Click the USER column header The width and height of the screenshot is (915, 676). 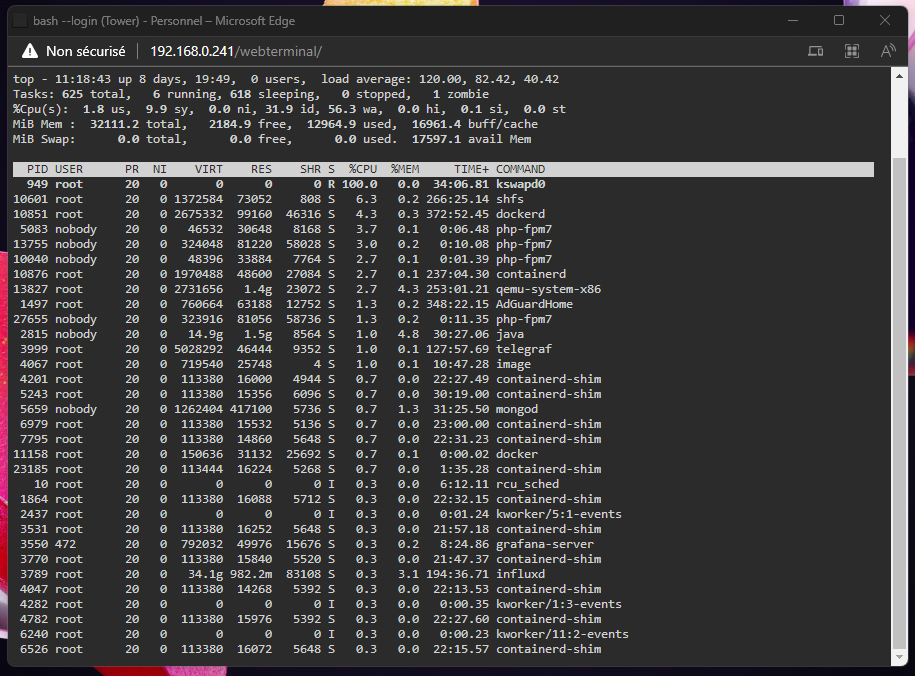[x=69, y=169]
